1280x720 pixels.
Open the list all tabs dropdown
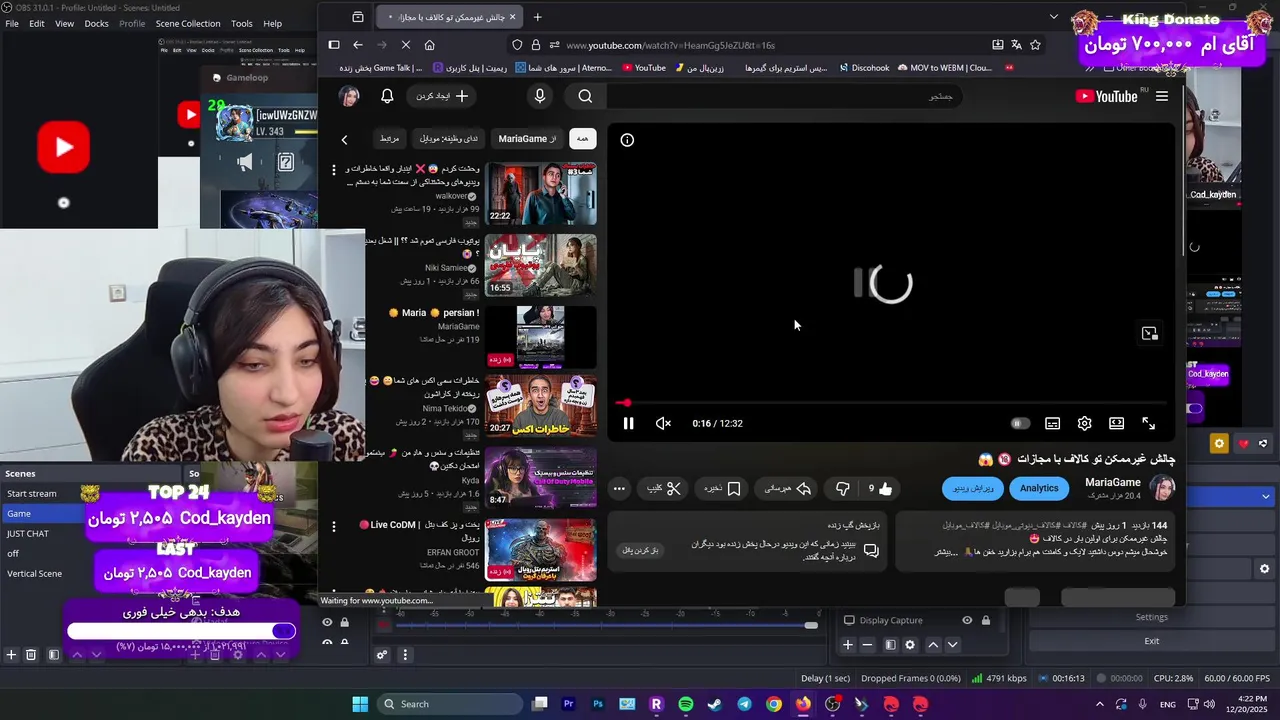[1053, 17]
